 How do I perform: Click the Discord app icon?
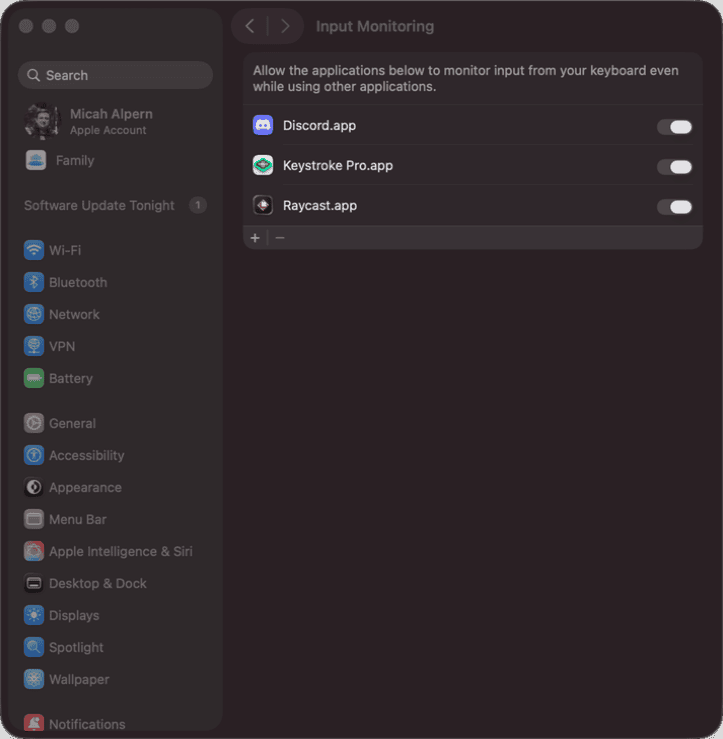click(x=263, y=125)
